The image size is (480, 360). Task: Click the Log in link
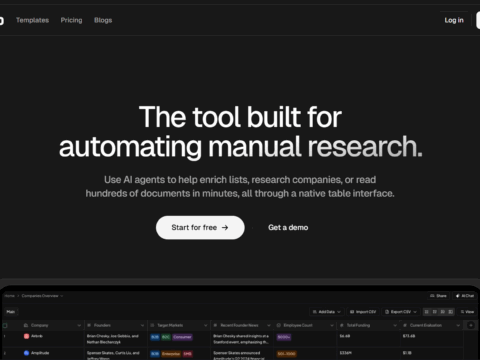tap(454, 20)
